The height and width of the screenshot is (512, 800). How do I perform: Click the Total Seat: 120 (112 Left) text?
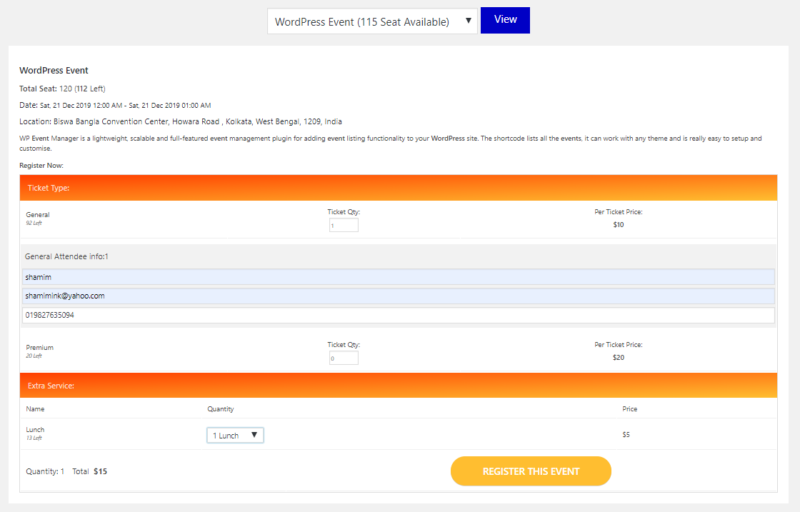(62, 89)
